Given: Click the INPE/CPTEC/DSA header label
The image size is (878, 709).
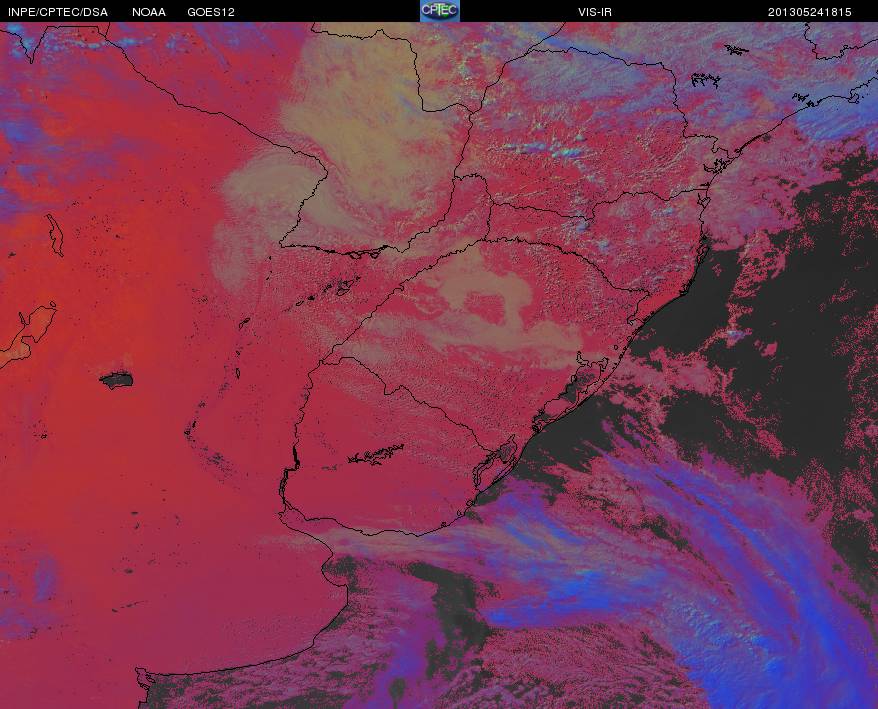Looking at the screenshot, I should pos(58,12).
